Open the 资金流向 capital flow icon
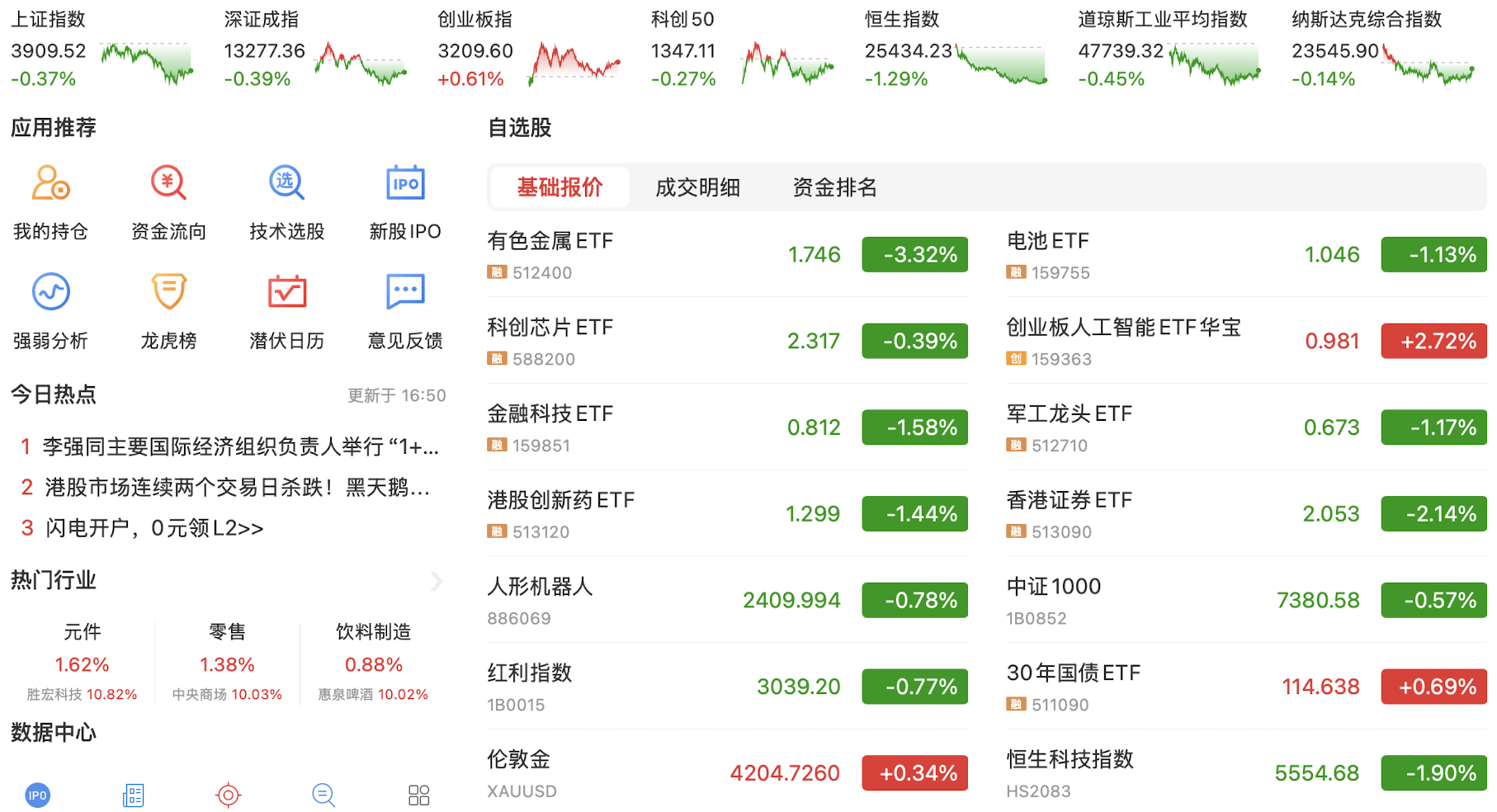The width and height of the screenshot is (1497, 812). tap(168, 183)
